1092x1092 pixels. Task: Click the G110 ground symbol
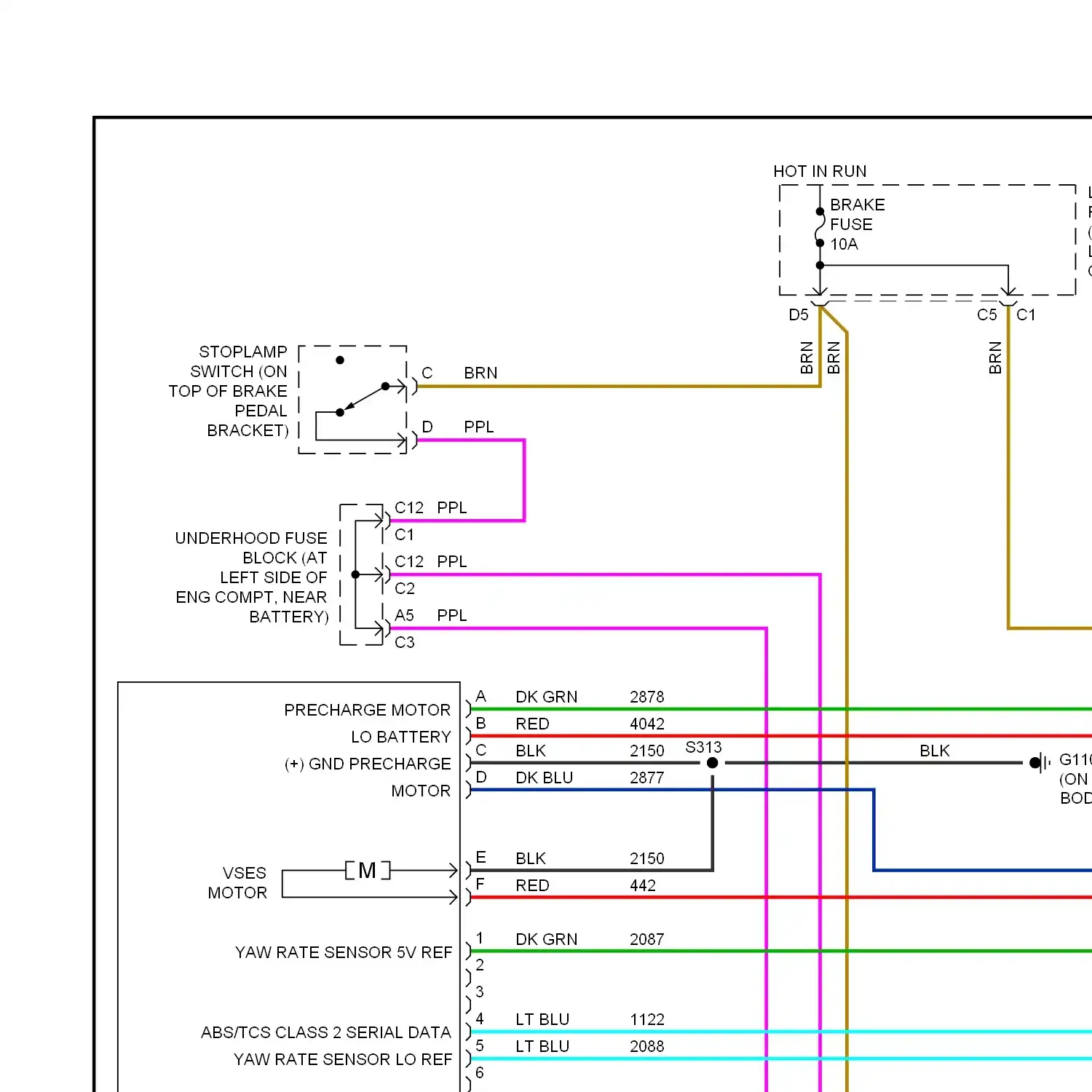click(1040, 763)
